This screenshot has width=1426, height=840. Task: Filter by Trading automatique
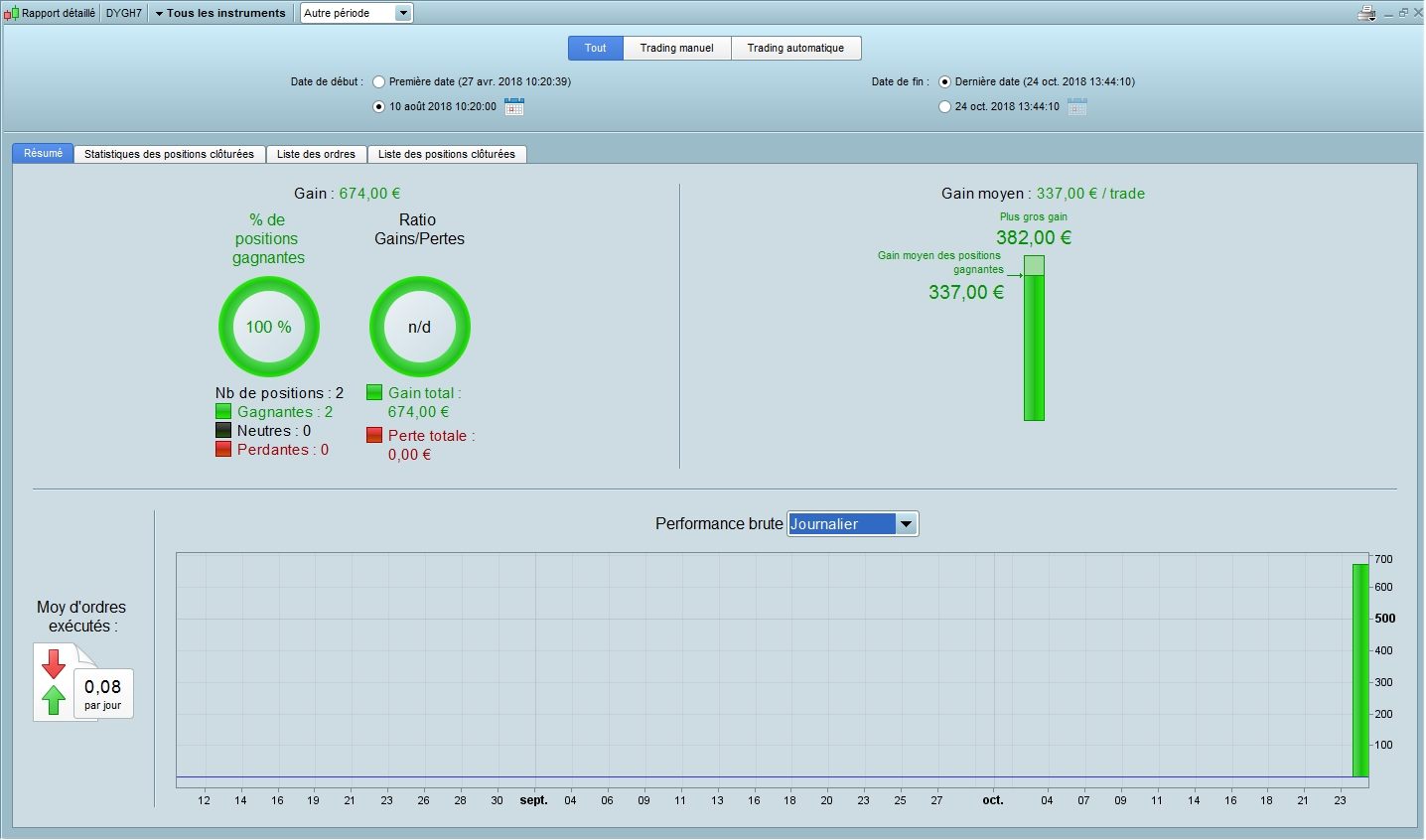pos(795,48)
